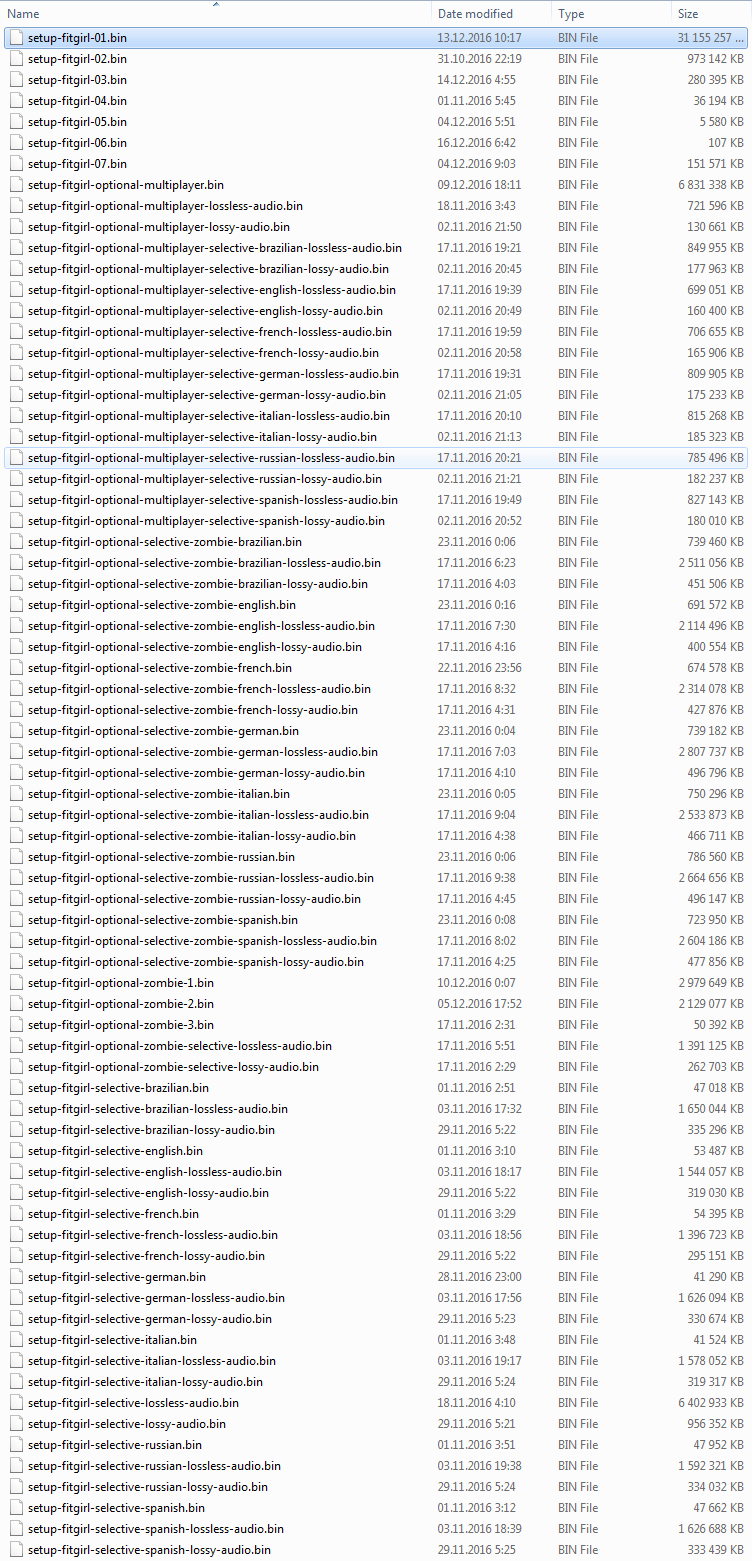Sort files by the Name column header
752x1561 pixels.
click(24, 14)
